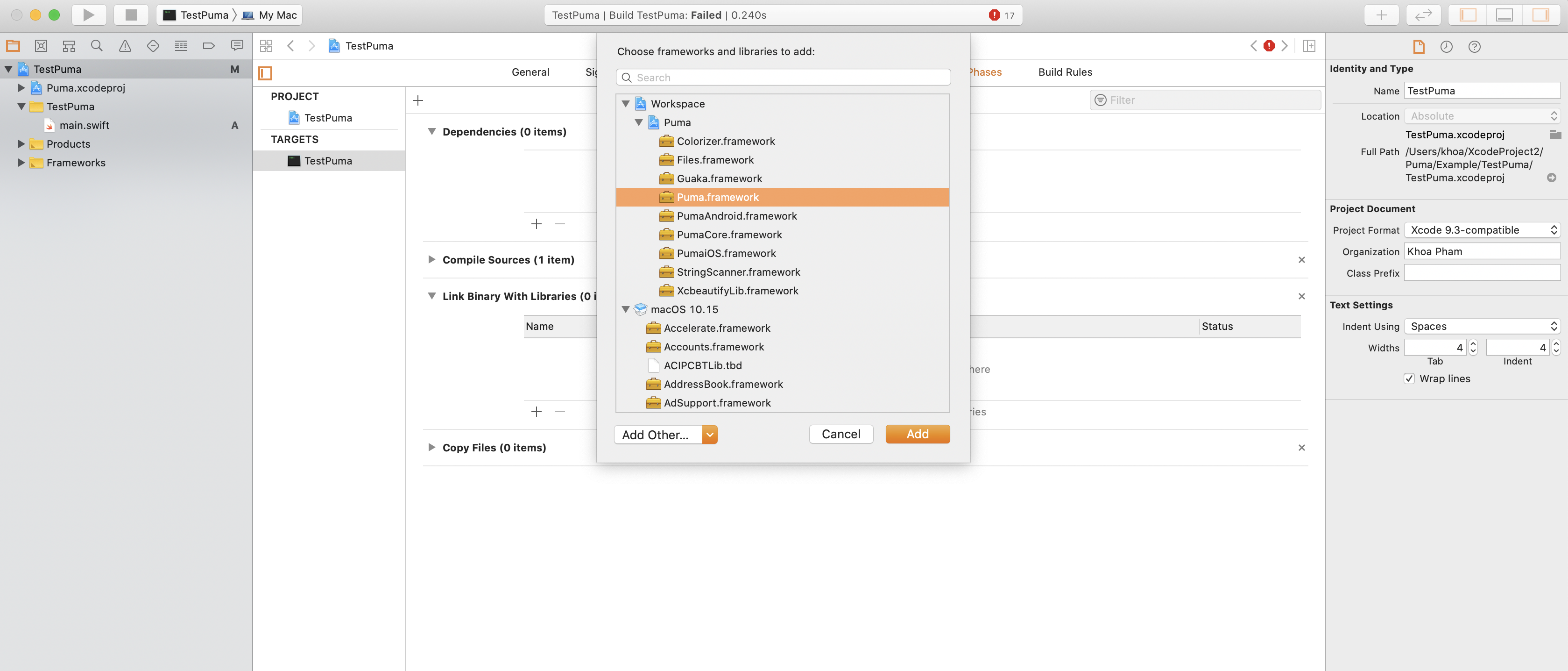The width and height of the screenshot is (1568, 671).
Task: Click the red error indicator in jump bar
Action: pyautogui.click(x=1269, y=46)
